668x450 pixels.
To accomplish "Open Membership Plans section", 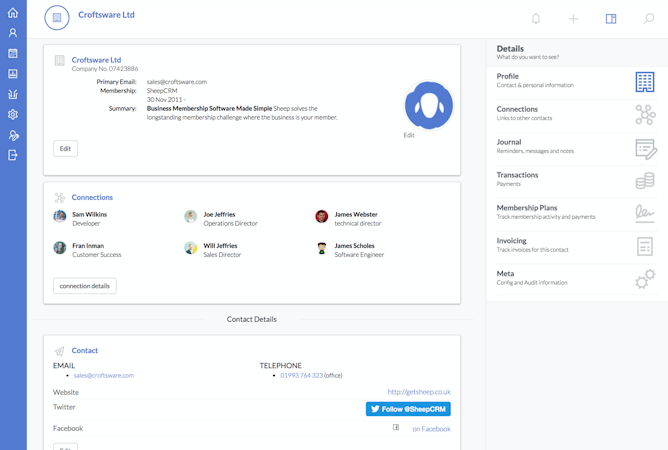I will tap(577, 212).
